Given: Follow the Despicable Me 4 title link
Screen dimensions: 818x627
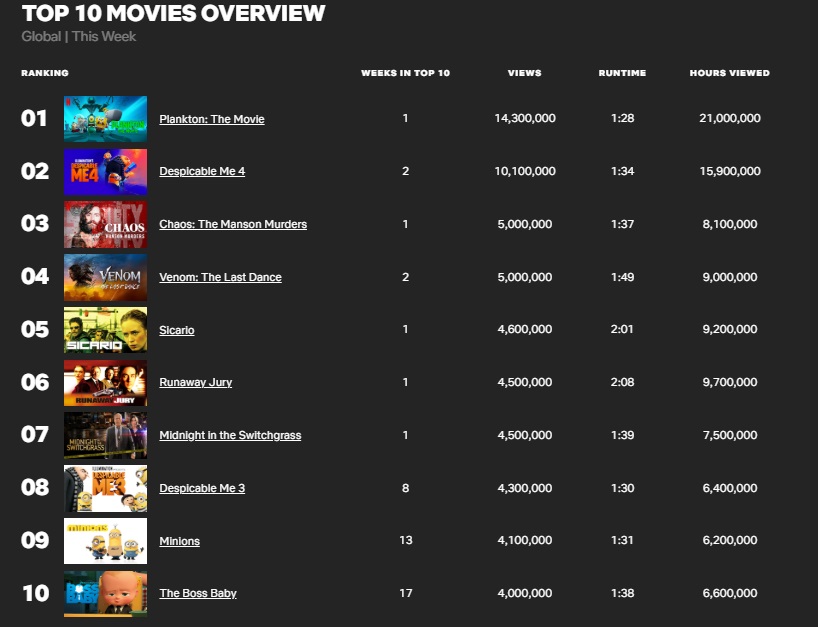Looking at the screenshot, I should click(202, 172).
